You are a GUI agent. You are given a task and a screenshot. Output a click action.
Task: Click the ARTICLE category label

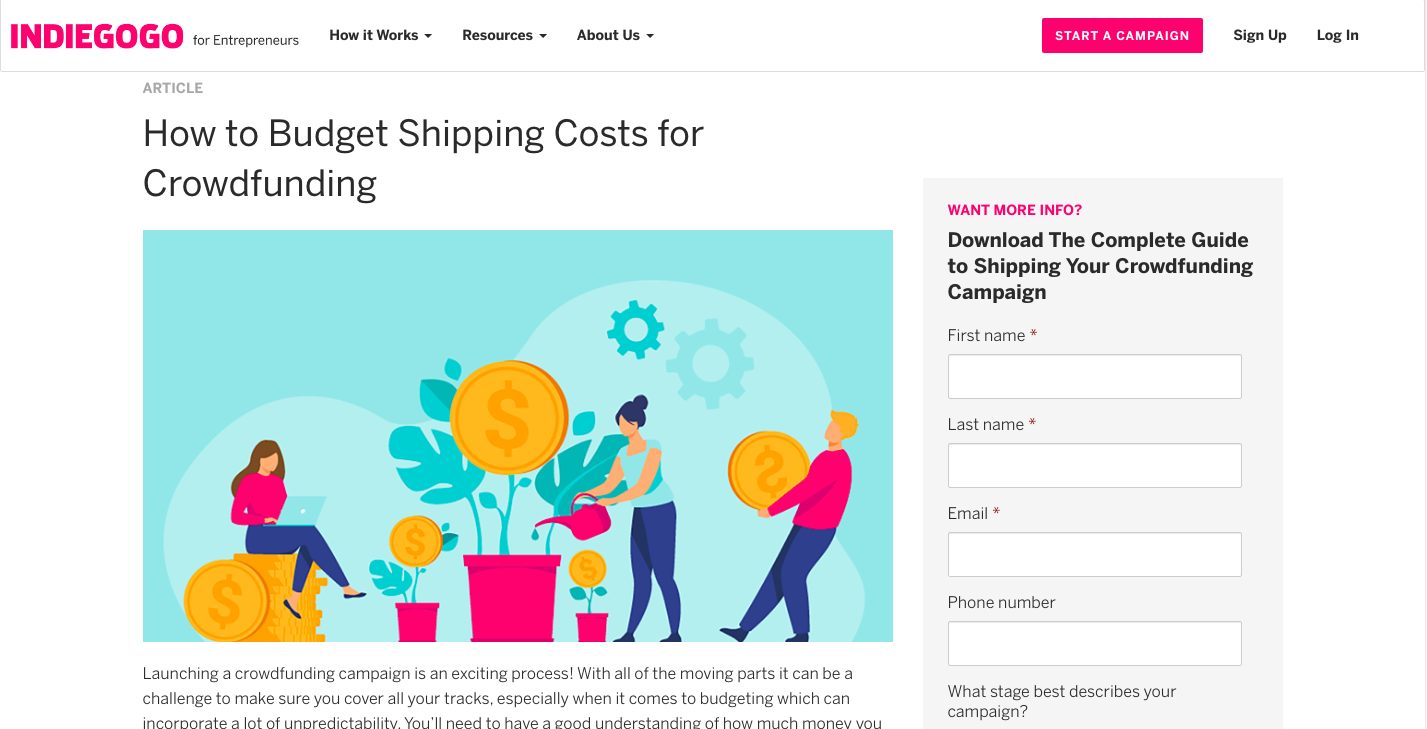(x=172, y=87)
